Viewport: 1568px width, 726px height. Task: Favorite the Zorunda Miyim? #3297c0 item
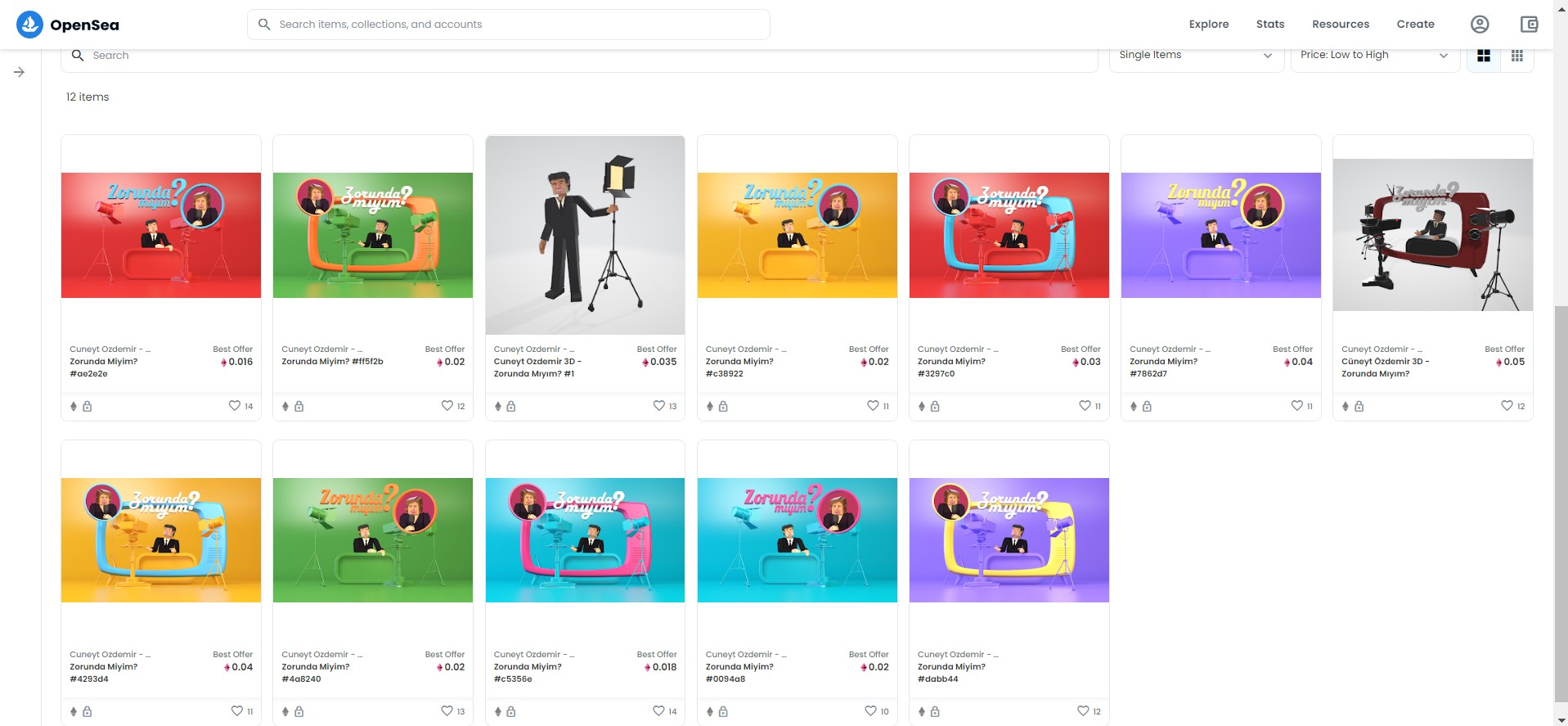[x=1085, y=406]
